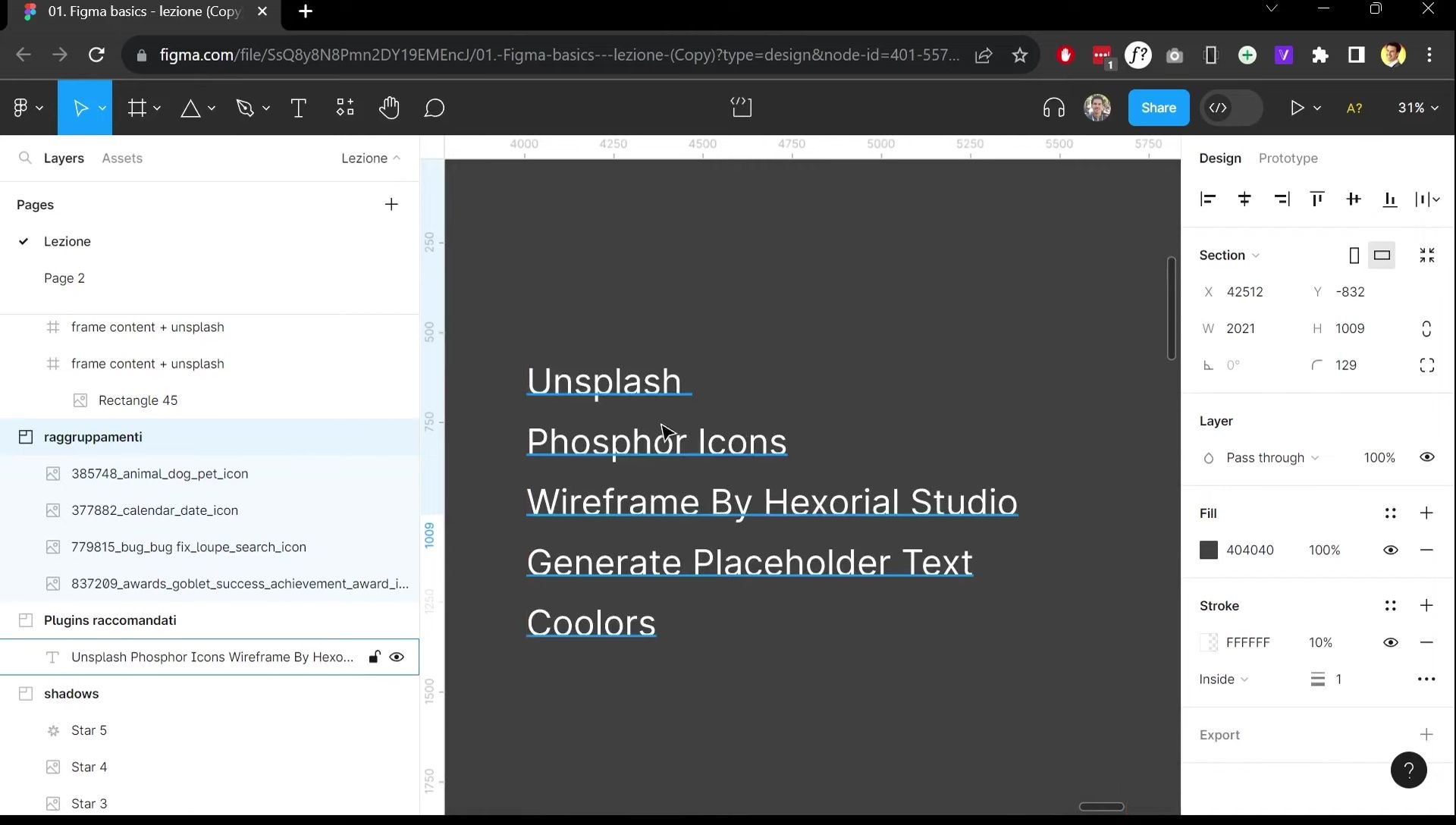Toggle layer visibility eye in Layer section
This screenshot has width=1456, height=825.
tap(1427, 457)
